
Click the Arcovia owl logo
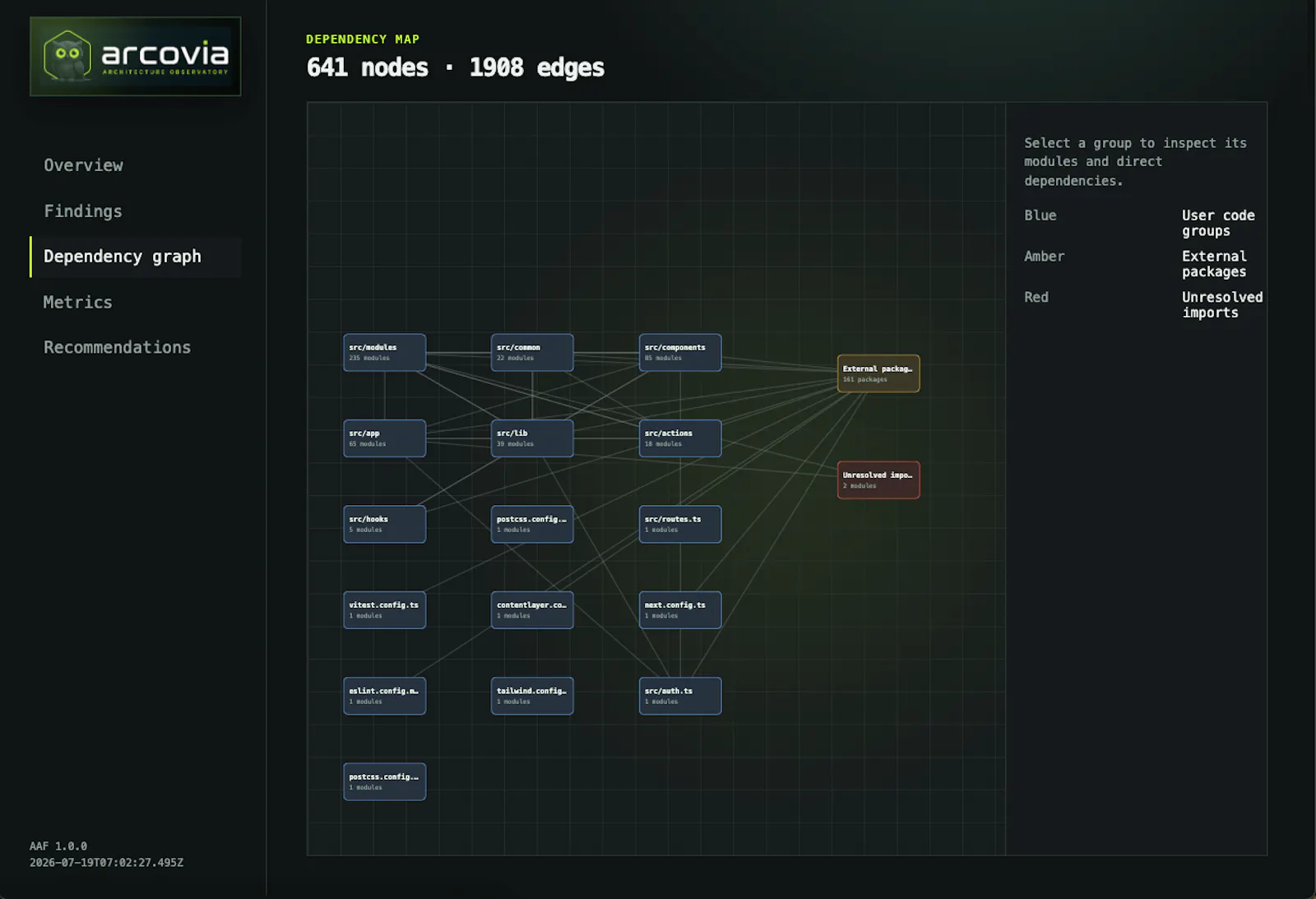[x=136, y=57]
